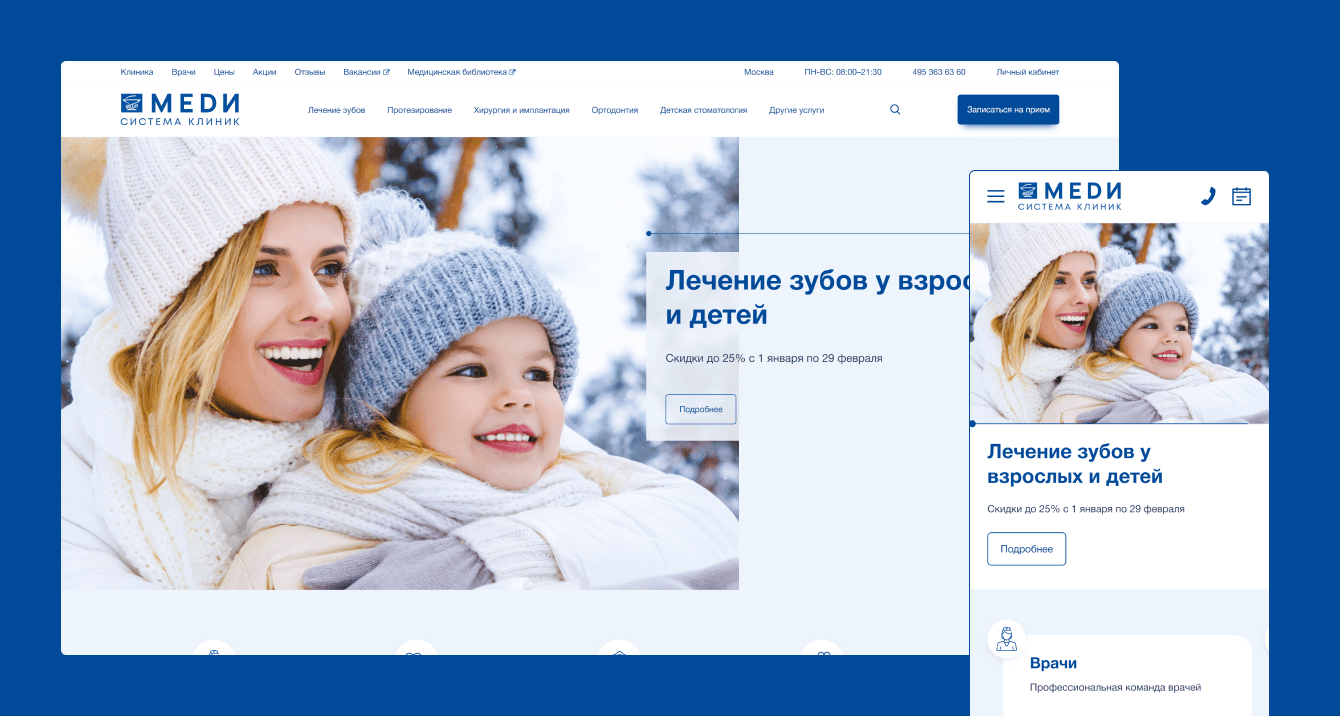Screen dimensions: 1340x716
Task: Click the external link icon beside Медицинская библиотека
Action: (512, 72)
